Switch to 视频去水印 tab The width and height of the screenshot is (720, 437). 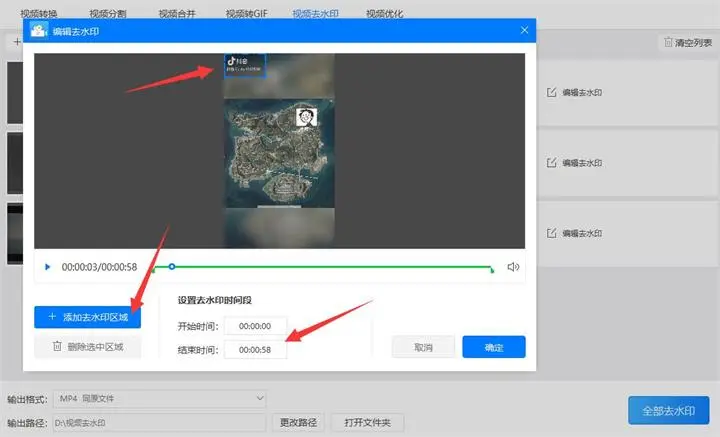pos(315,14)
